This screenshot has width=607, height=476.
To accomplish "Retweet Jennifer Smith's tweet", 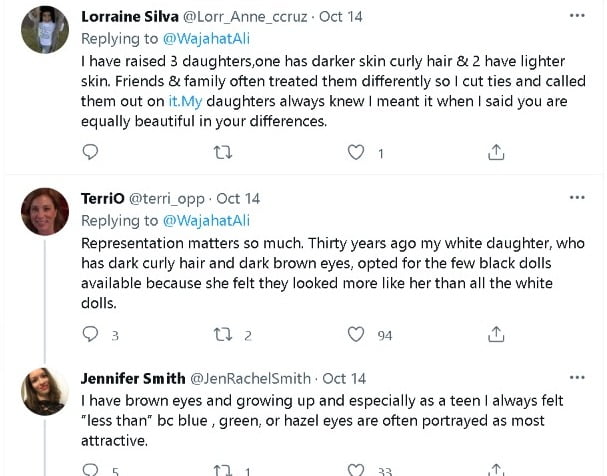I will [x=223, y=469].
